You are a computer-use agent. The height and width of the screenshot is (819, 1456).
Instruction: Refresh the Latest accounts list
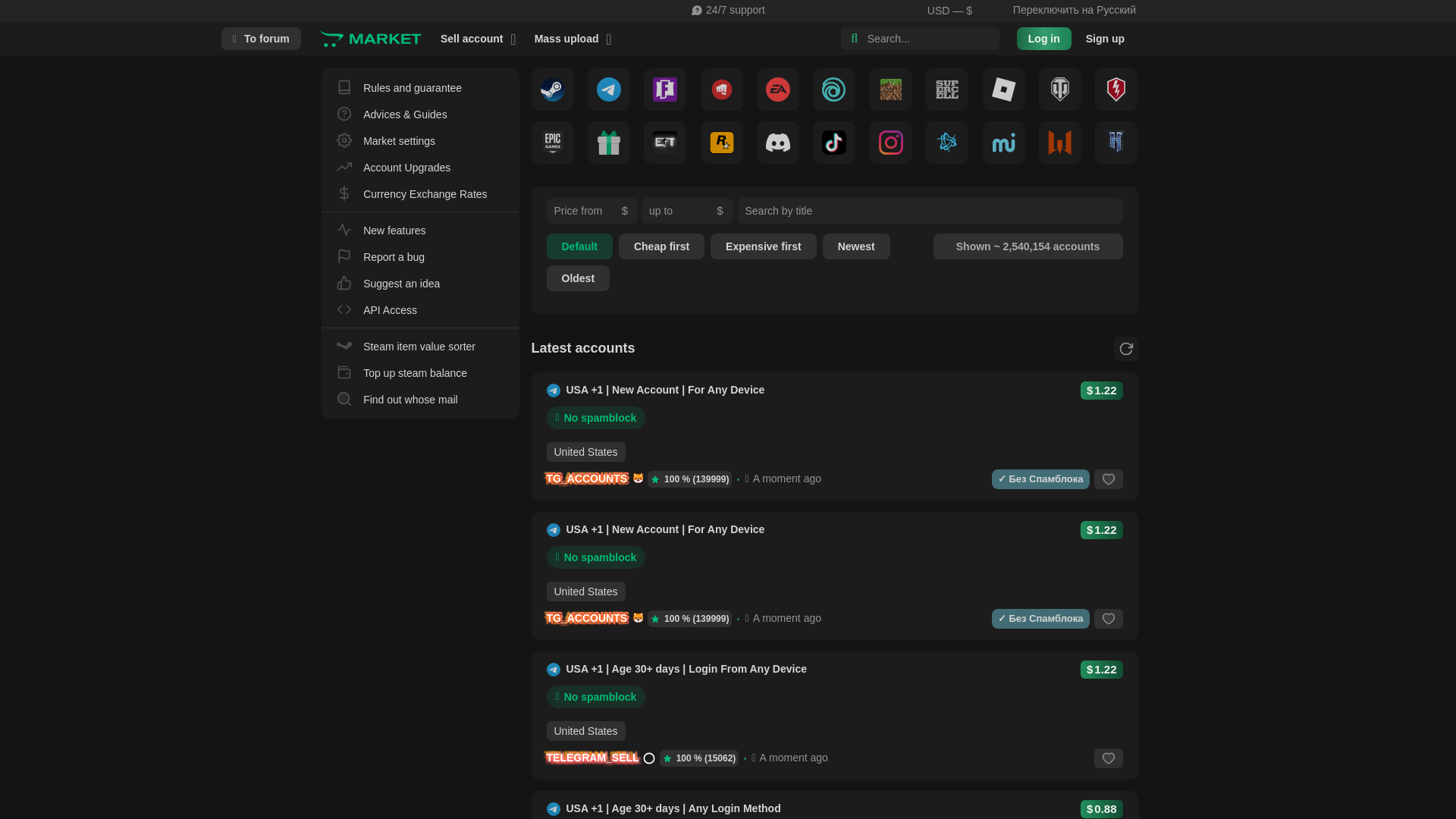coord(1125,349)
